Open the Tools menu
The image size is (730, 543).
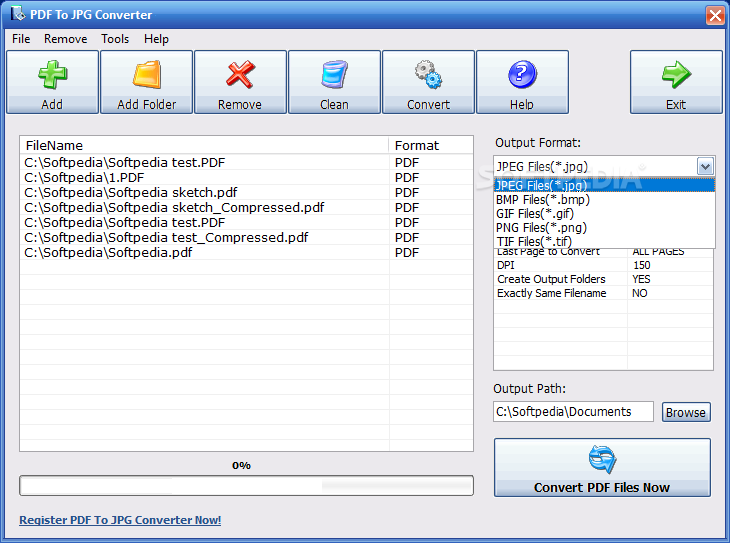(x=115, y=39)
